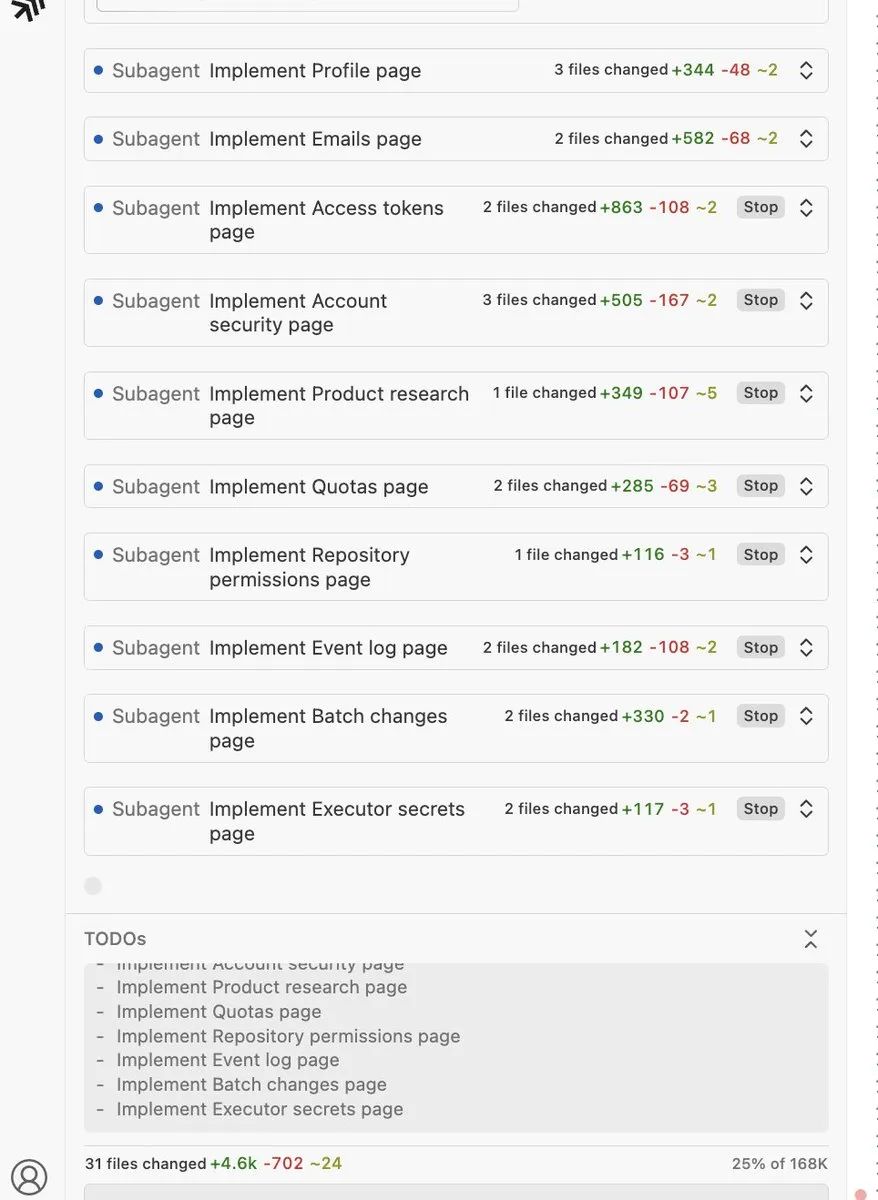Expand the Implement Profile page subagent
The image size is (878, 1200).
coord(806,71)
